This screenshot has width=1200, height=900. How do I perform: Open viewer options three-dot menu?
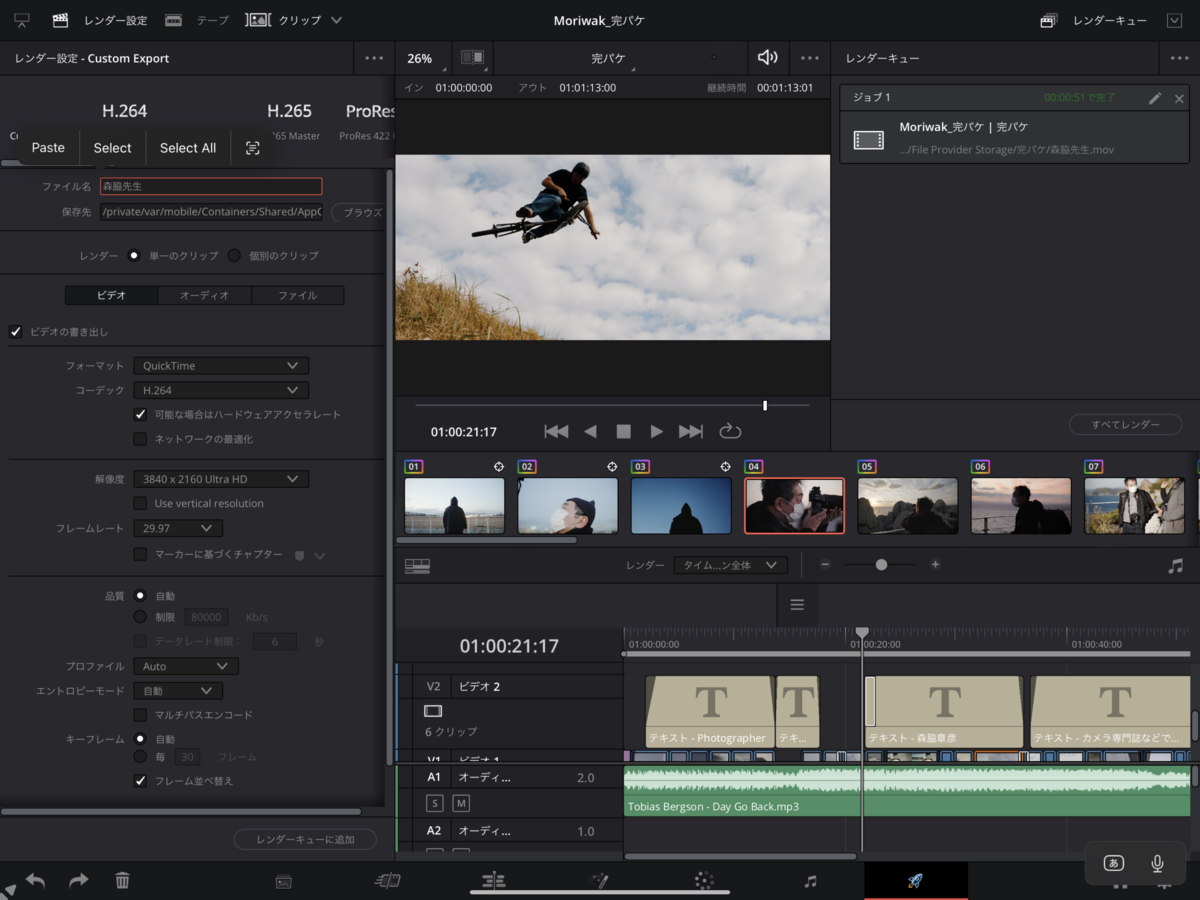point(810,58)
